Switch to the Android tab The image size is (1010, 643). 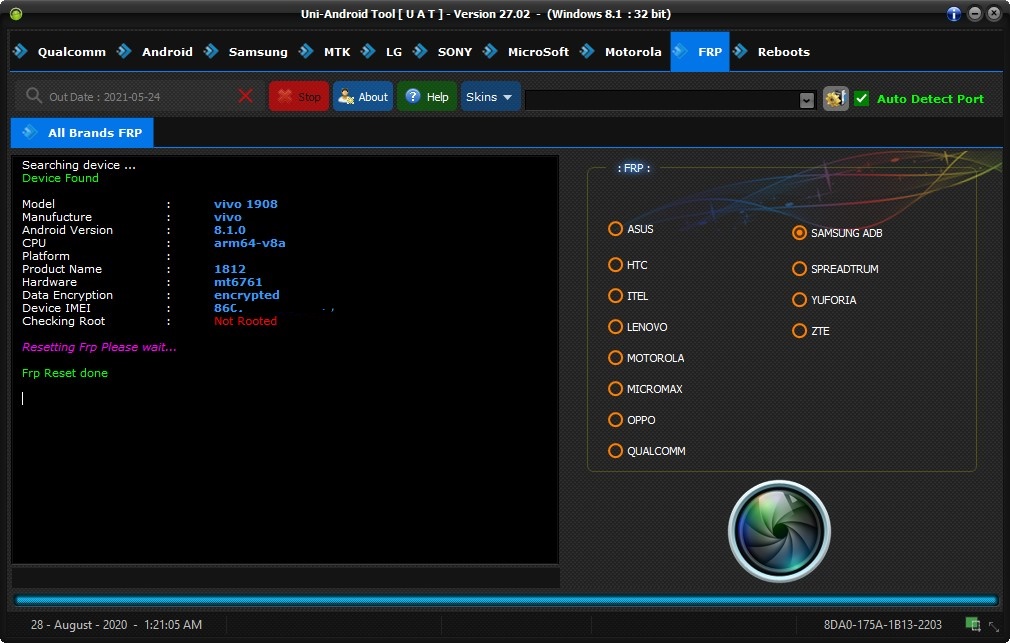tap(155, 52)
